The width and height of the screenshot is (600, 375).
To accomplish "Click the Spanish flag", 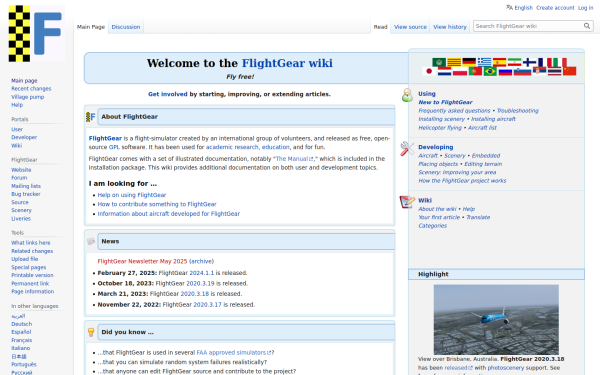I will coord(499,62).
